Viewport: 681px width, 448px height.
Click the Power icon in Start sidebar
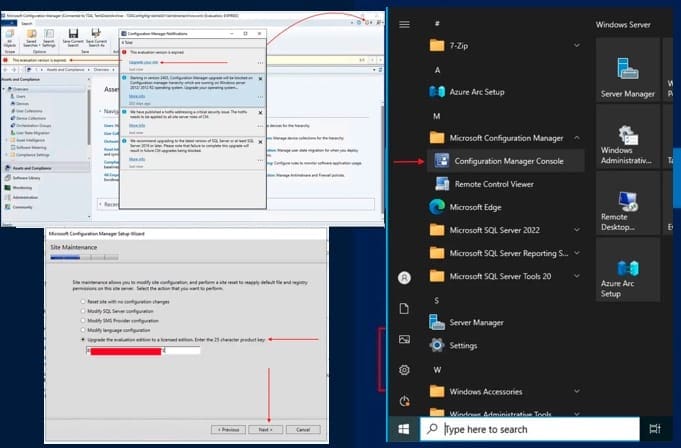tap(404, 401)
